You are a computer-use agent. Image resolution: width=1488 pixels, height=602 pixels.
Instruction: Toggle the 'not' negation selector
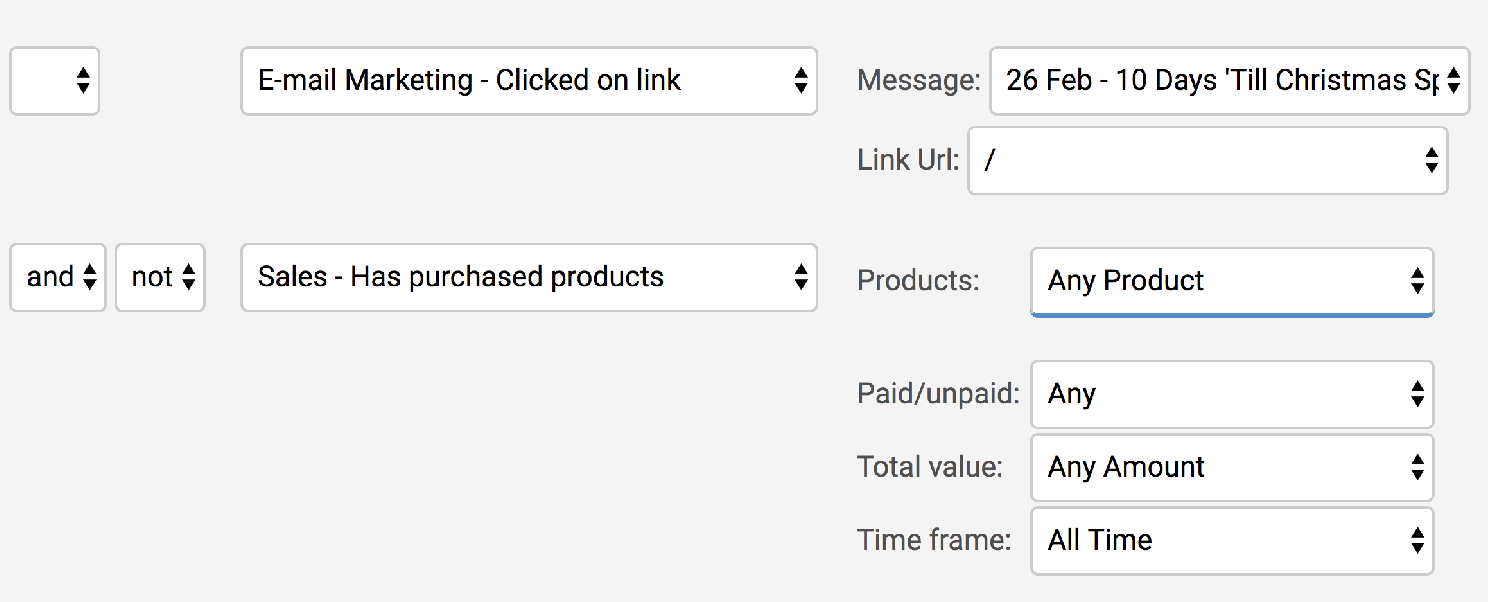click(160, 277)
